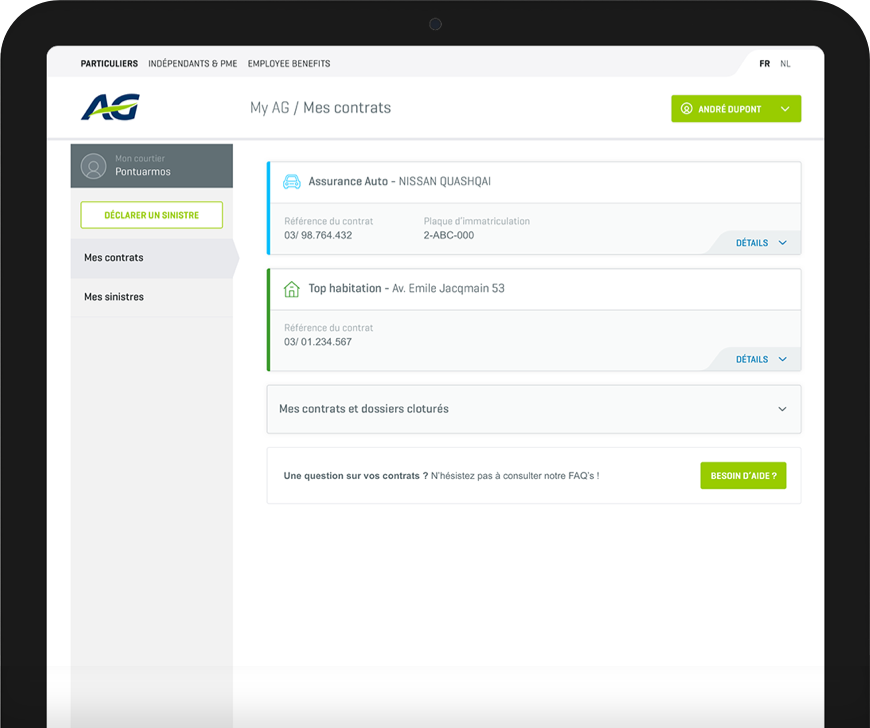Screen dimensions: 870x728
Task: Expand Détails for the Top habitation contract
Action: pyautogui.click(x=761, y=359)
